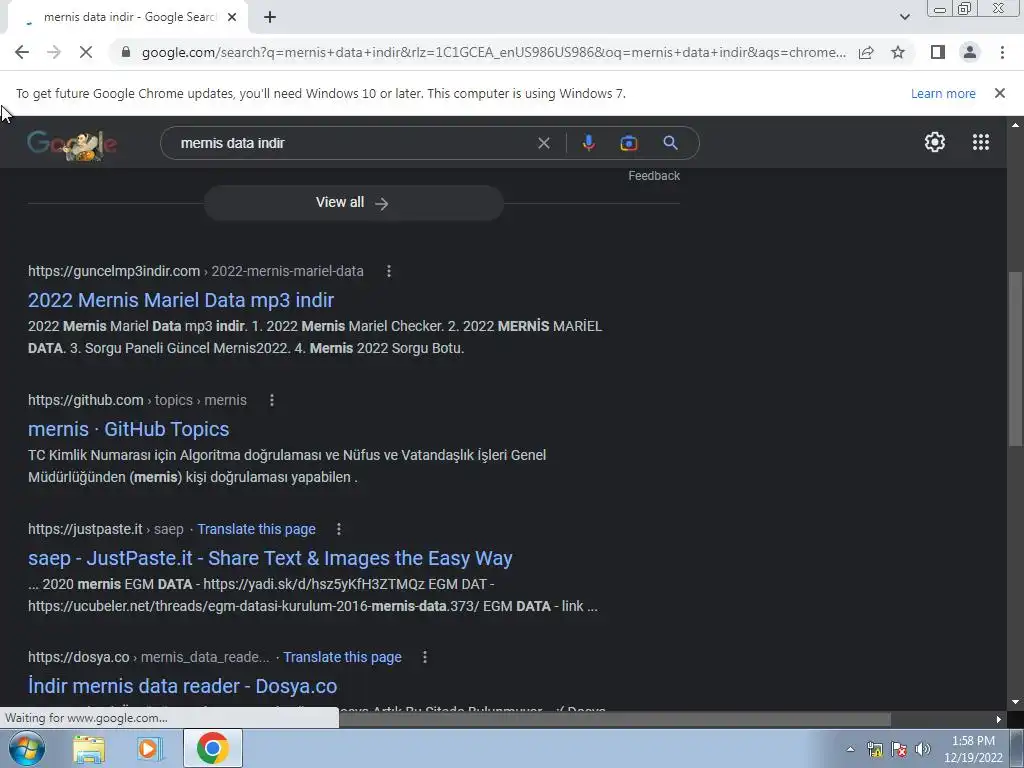This screenshot has height=768, width=1024.
Task: Clear the search box text
Action: click(543, 143)
